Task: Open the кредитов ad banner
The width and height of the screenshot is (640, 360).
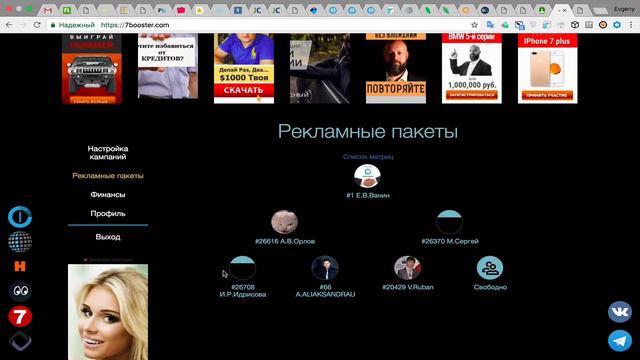Action: 168,66
